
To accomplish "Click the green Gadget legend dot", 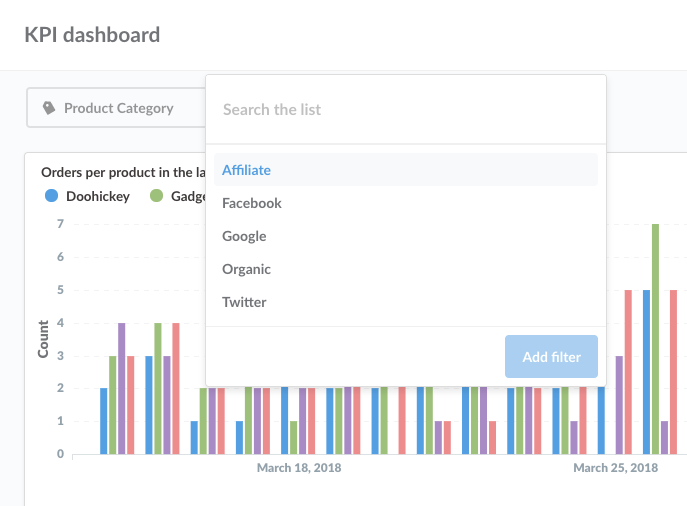I will click(156, 196).
